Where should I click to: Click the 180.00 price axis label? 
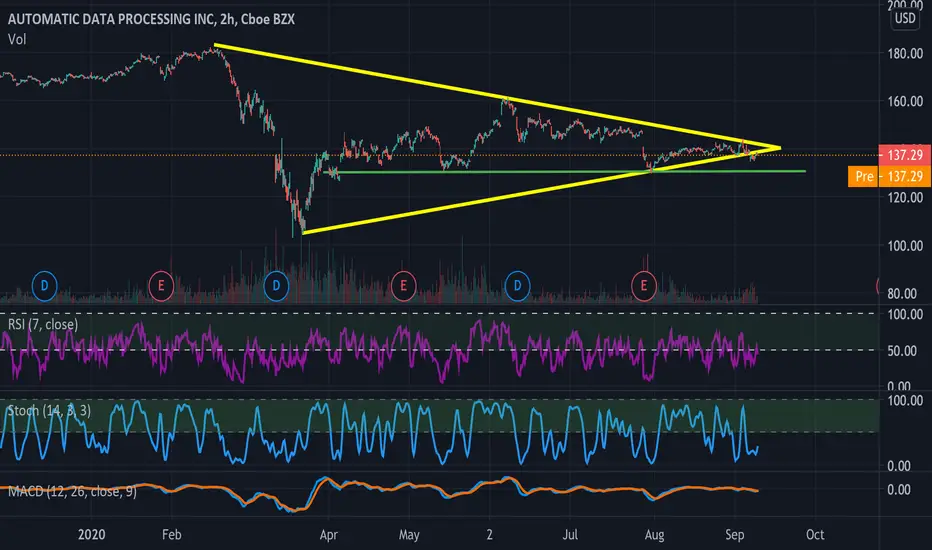click(905, 54)
